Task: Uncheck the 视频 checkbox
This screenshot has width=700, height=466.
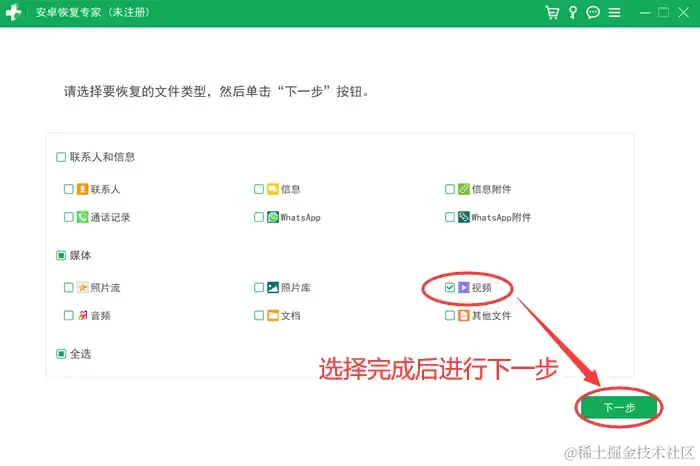Action: (450, 287)
